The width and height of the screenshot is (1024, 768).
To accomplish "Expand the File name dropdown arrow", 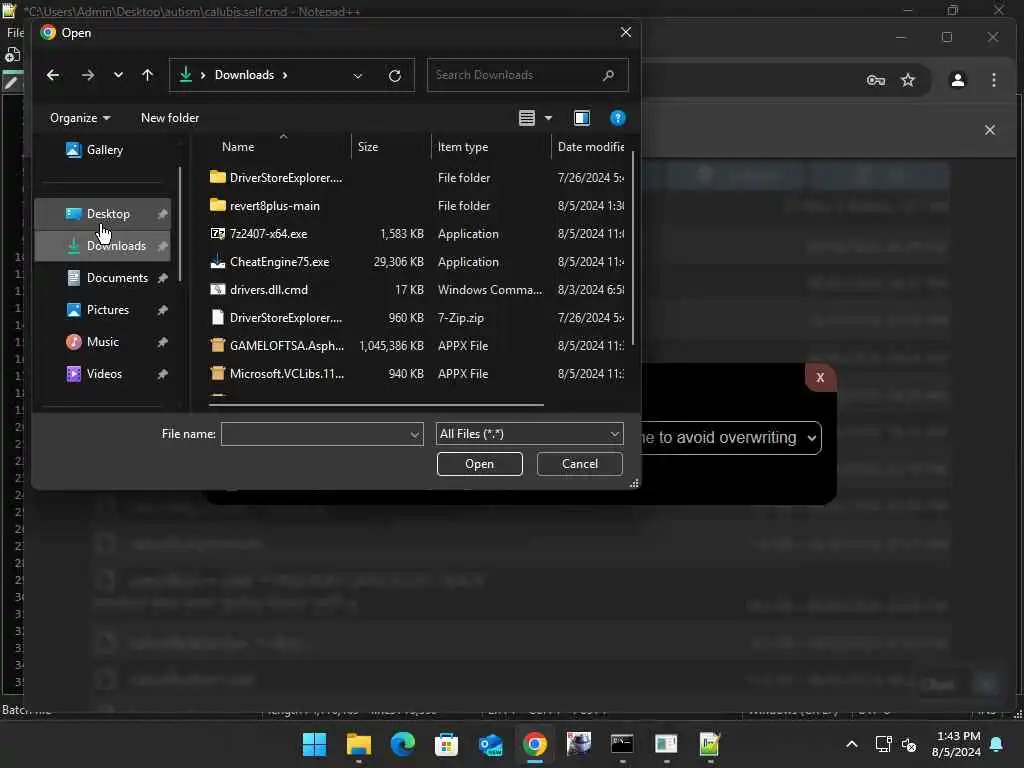I will 415,434.
